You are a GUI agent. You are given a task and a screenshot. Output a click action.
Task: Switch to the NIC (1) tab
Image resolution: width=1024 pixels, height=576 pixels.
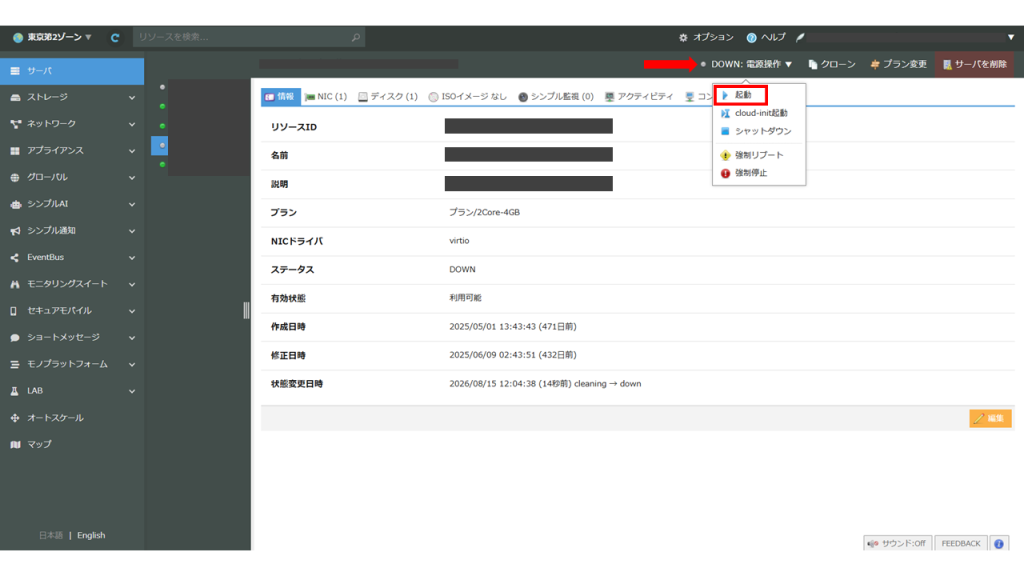[x=326, y=97]
